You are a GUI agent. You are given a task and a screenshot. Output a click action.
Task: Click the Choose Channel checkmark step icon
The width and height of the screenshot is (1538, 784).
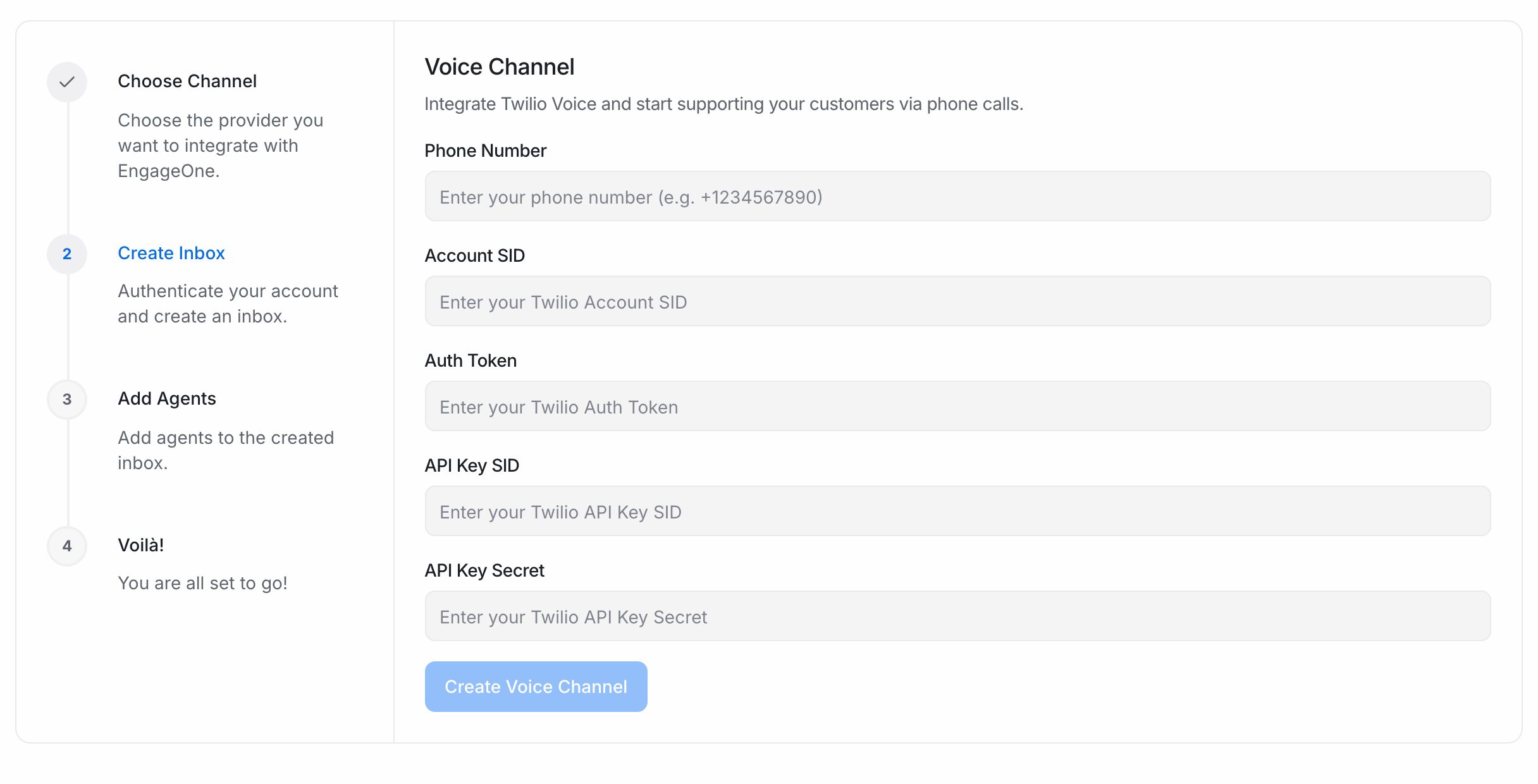coord(67,82)
